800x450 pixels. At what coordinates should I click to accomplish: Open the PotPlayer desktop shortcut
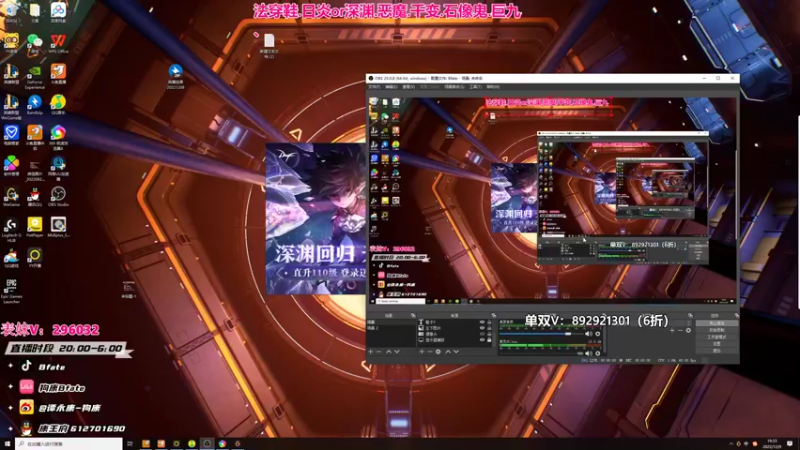pos(34,227)
